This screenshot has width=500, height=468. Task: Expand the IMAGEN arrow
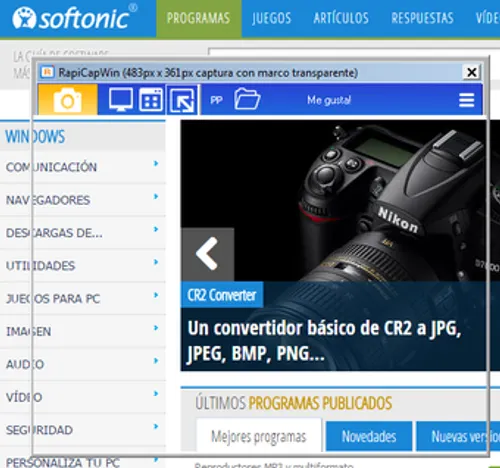click(x=156, y=328)
